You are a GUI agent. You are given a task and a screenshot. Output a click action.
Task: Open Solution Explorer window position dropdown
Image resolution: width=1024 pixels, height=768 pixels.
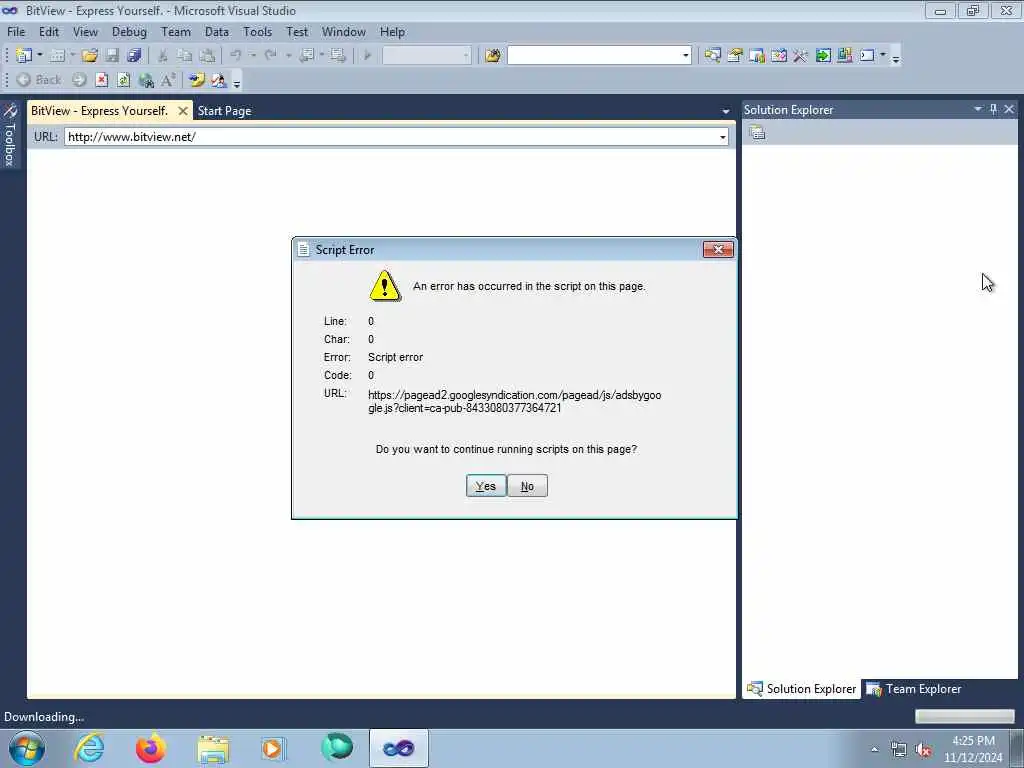(x=978, y=109)
